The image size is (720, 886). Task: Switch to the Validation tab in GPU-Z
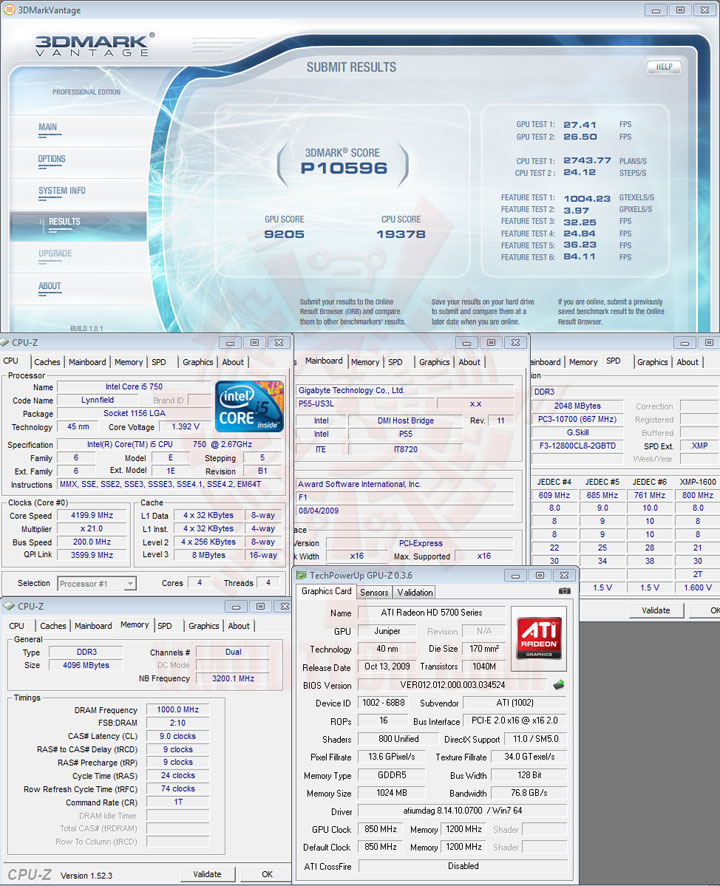tap(415, 592)
